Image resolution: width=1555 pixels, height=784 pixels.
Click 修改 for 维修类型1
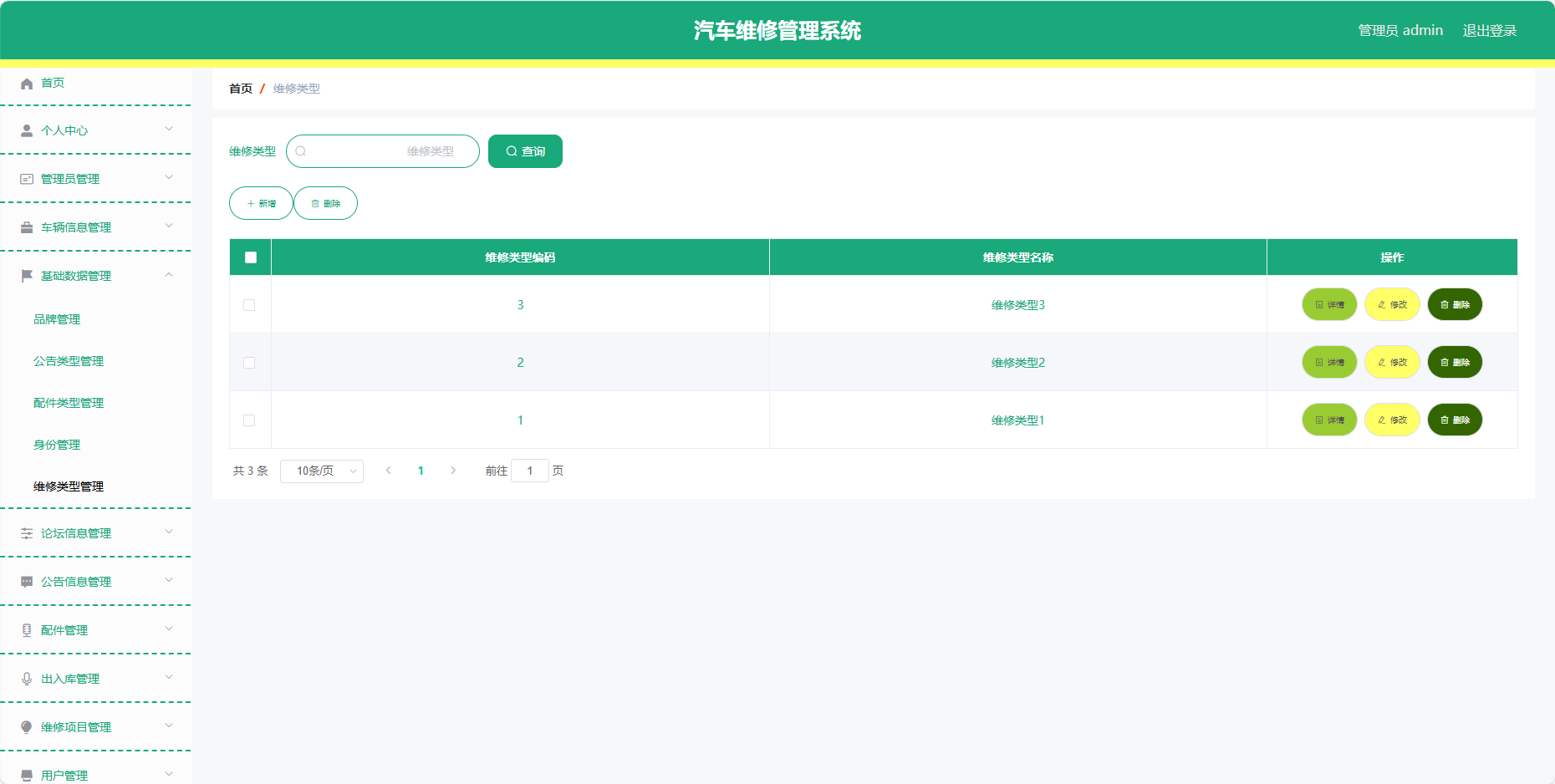point(1392,420)
